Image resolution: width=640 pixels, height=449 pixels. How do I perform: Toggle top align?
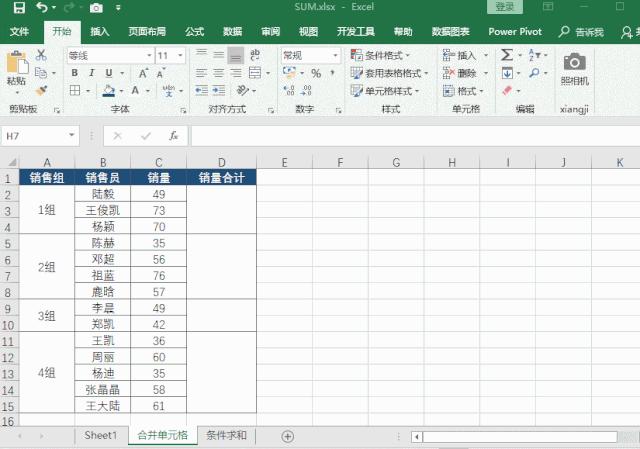(x=201, y=55)
